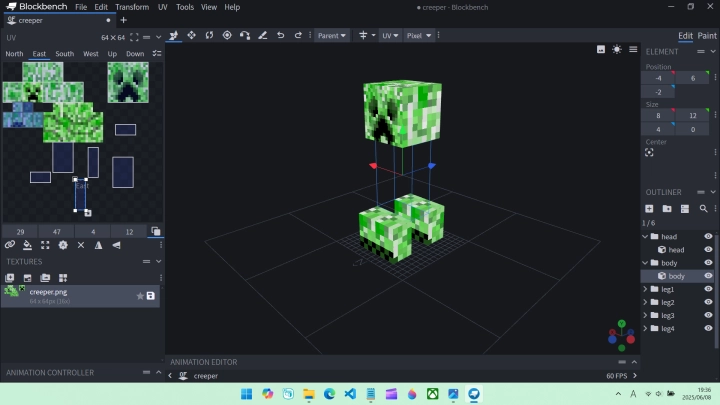Select the Pivot tool icon

(227, 35)
